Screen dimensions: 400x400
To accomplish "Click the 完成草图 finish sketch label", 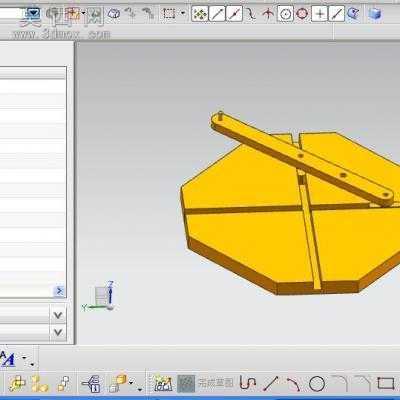I will tap(216, 383).
